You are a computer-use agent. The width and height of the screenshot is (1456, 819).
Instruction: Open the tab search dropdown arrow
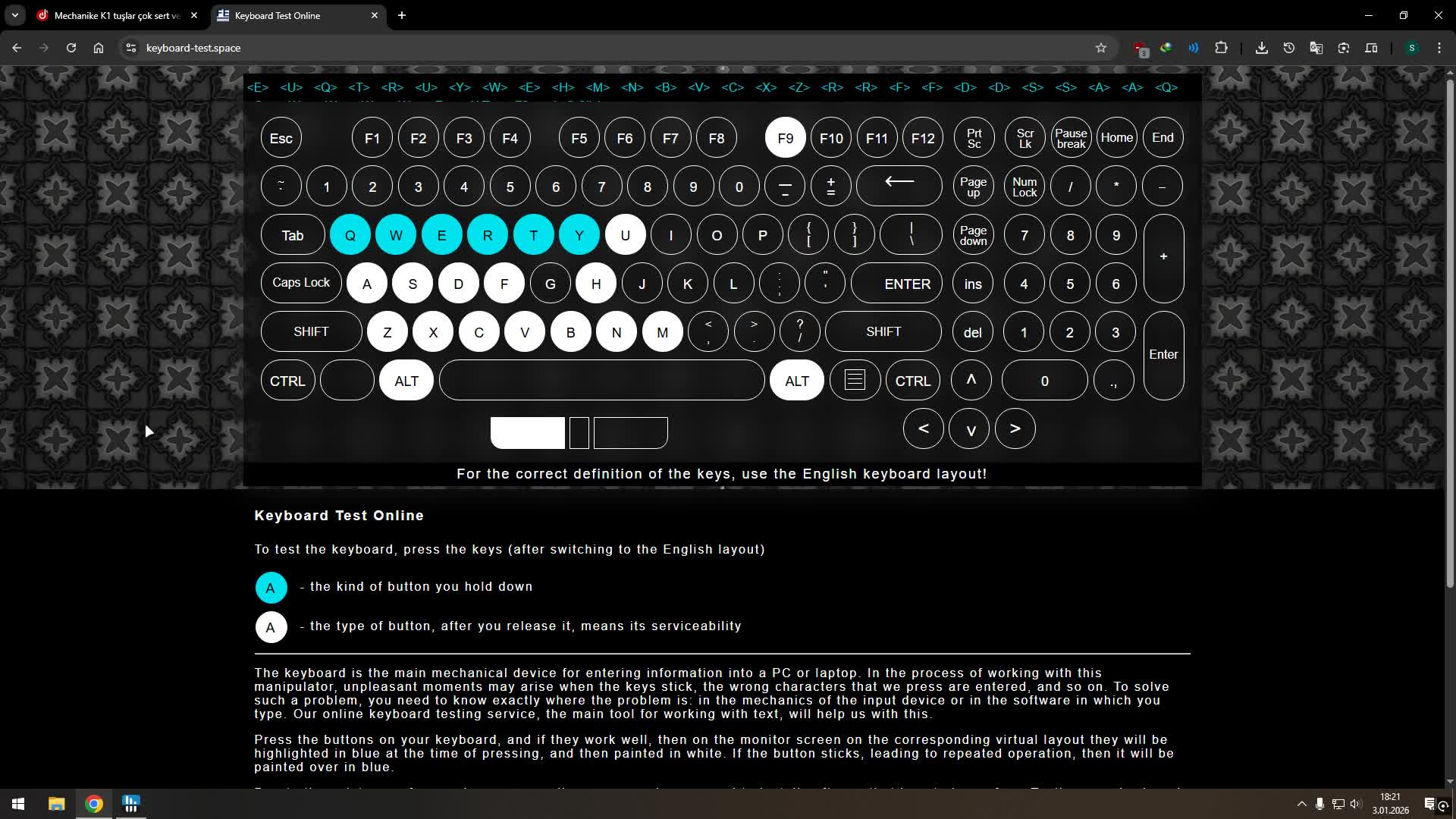[x=14, y=15]
